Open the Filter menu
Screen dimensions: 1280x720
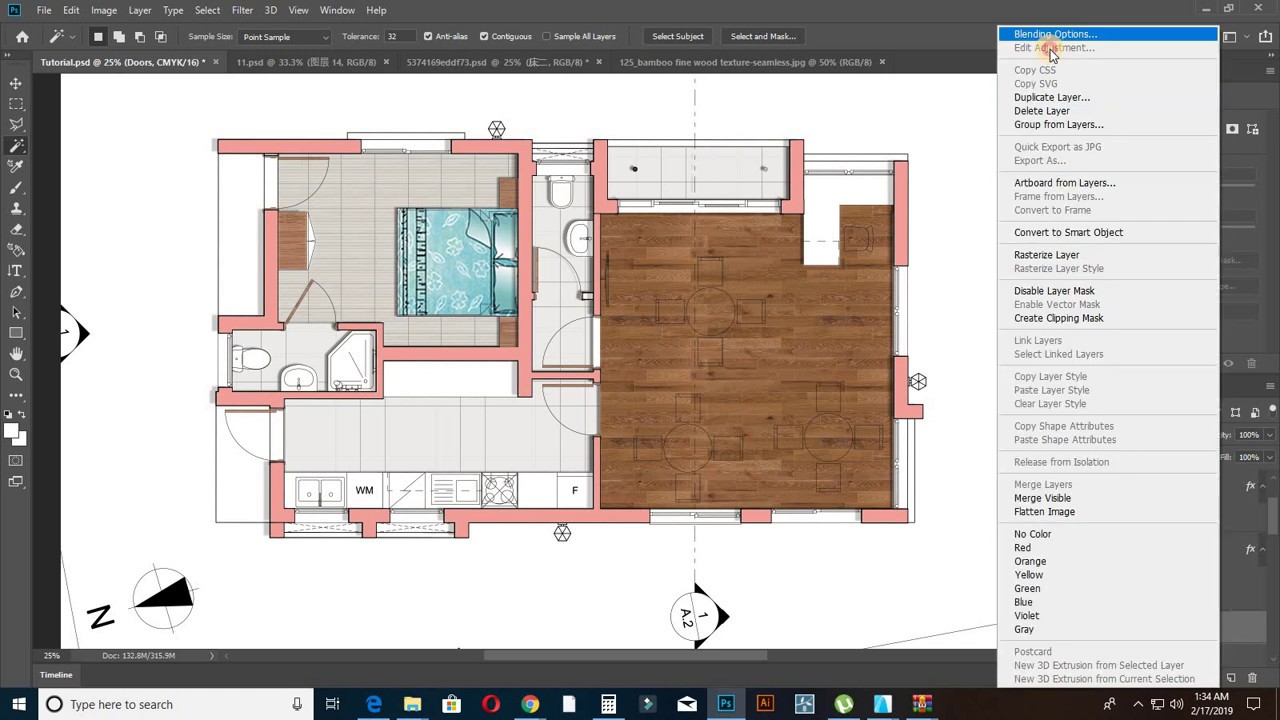coord(242,10)
